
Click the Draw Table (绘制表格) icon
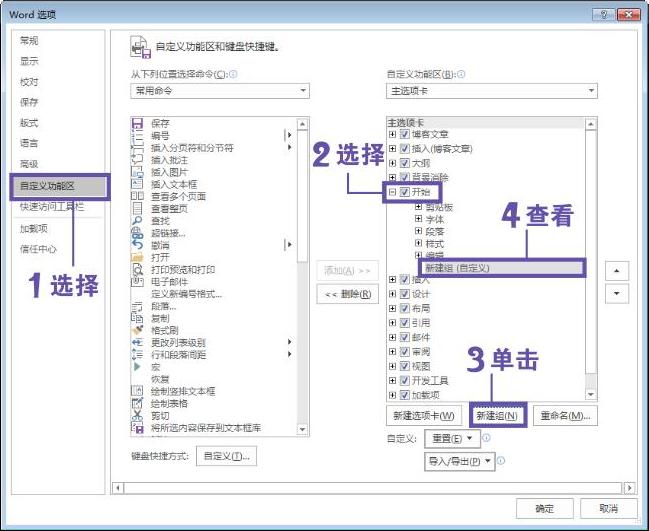[x=137, y=403]
